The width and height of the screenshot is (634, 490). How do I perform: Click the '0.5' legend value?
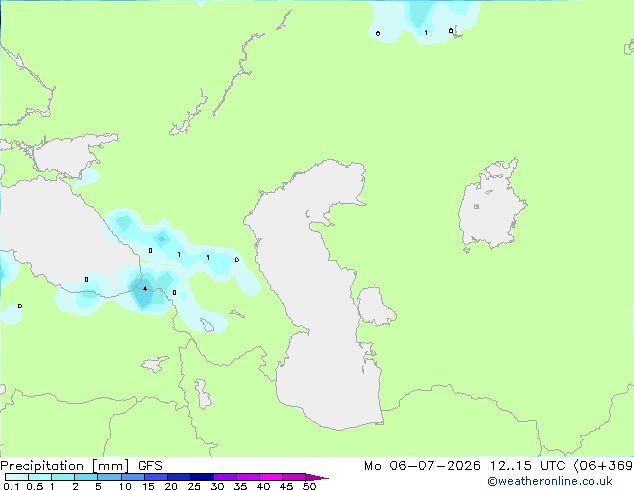tap(35, 486)
